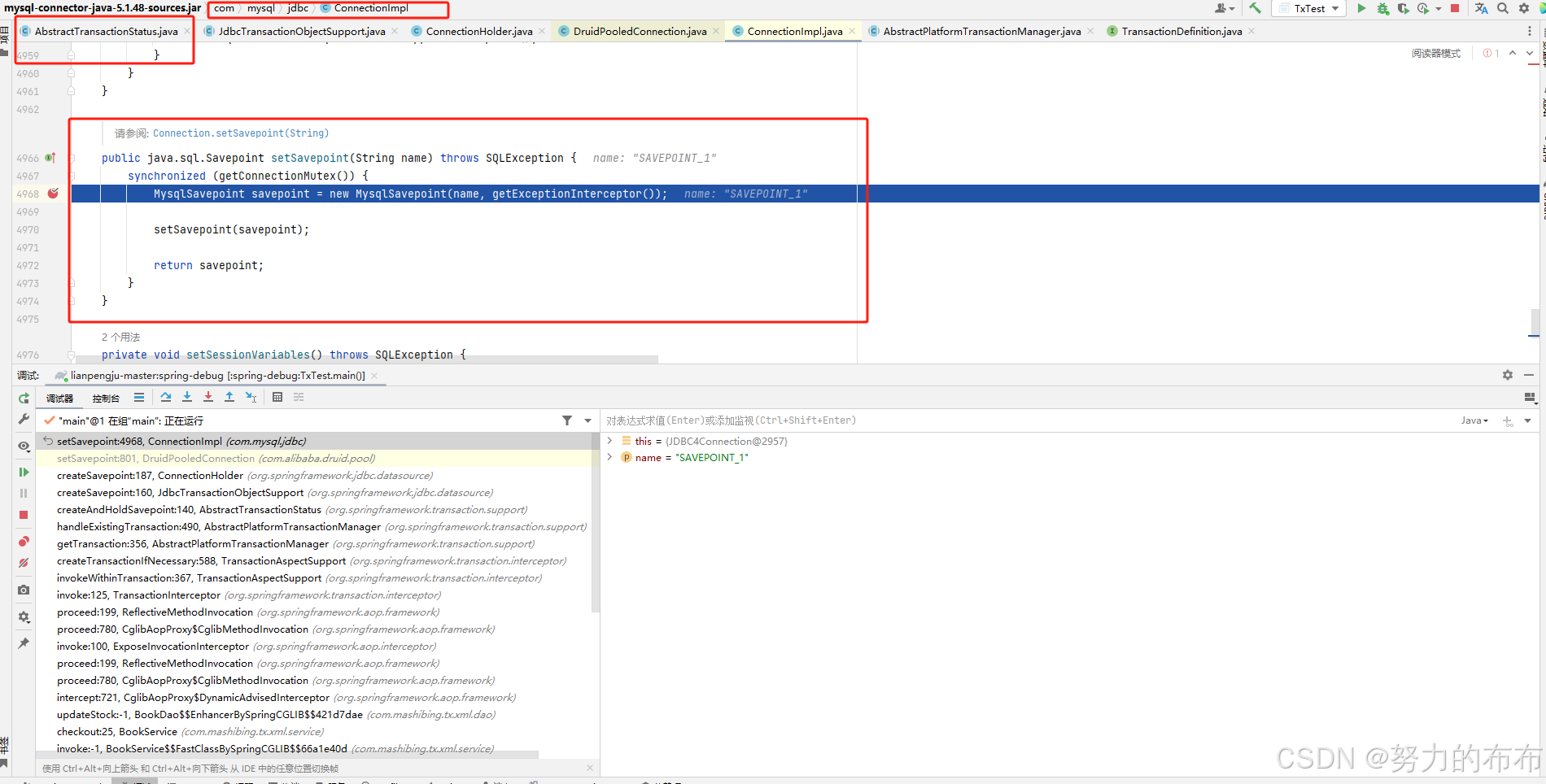Click Show Execution Point threads icon
The width and height of the screenshot is (1546, 784).
139,397
